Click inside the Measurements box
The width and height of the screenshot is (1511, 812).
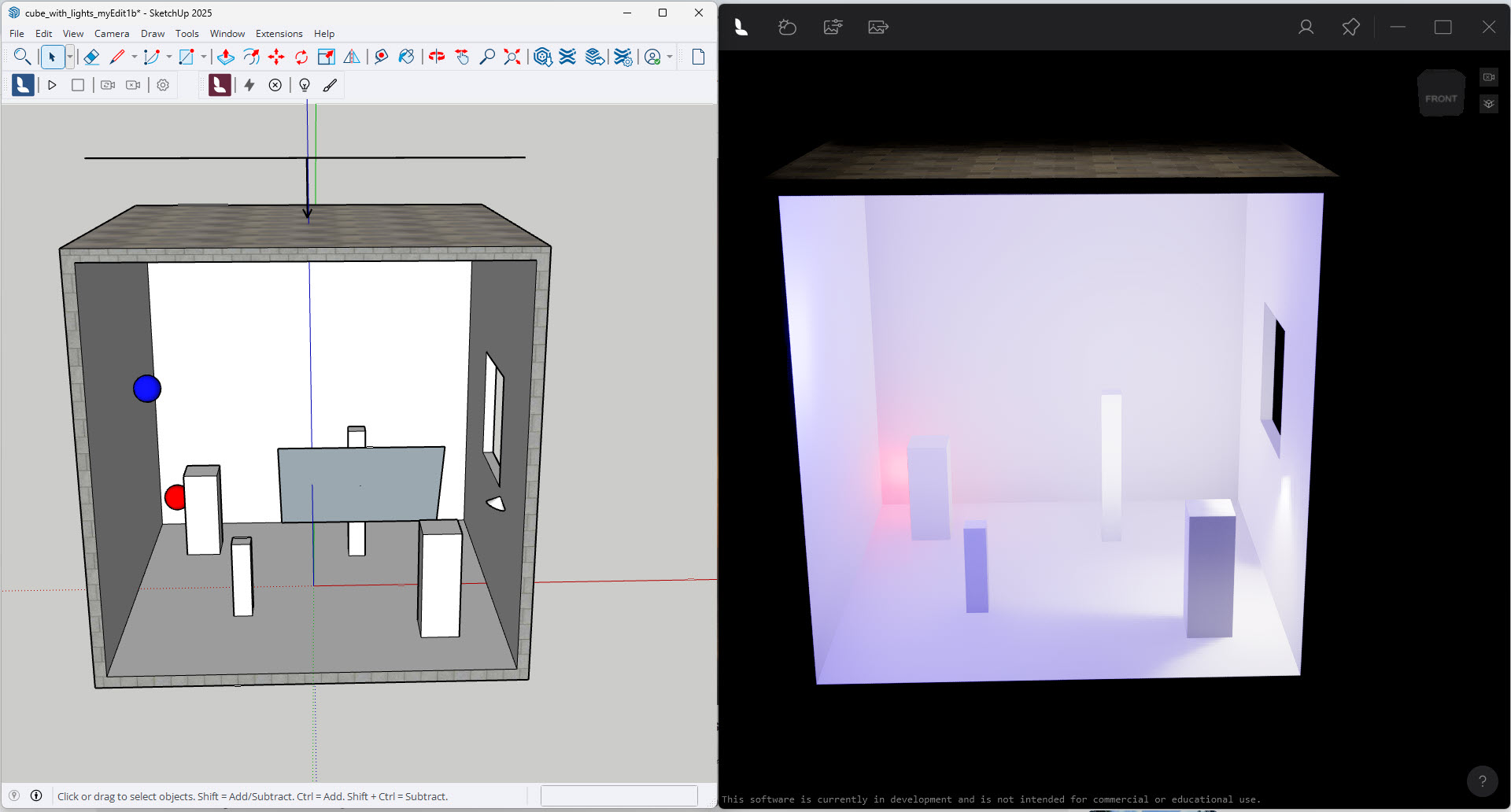pos(619,795)
